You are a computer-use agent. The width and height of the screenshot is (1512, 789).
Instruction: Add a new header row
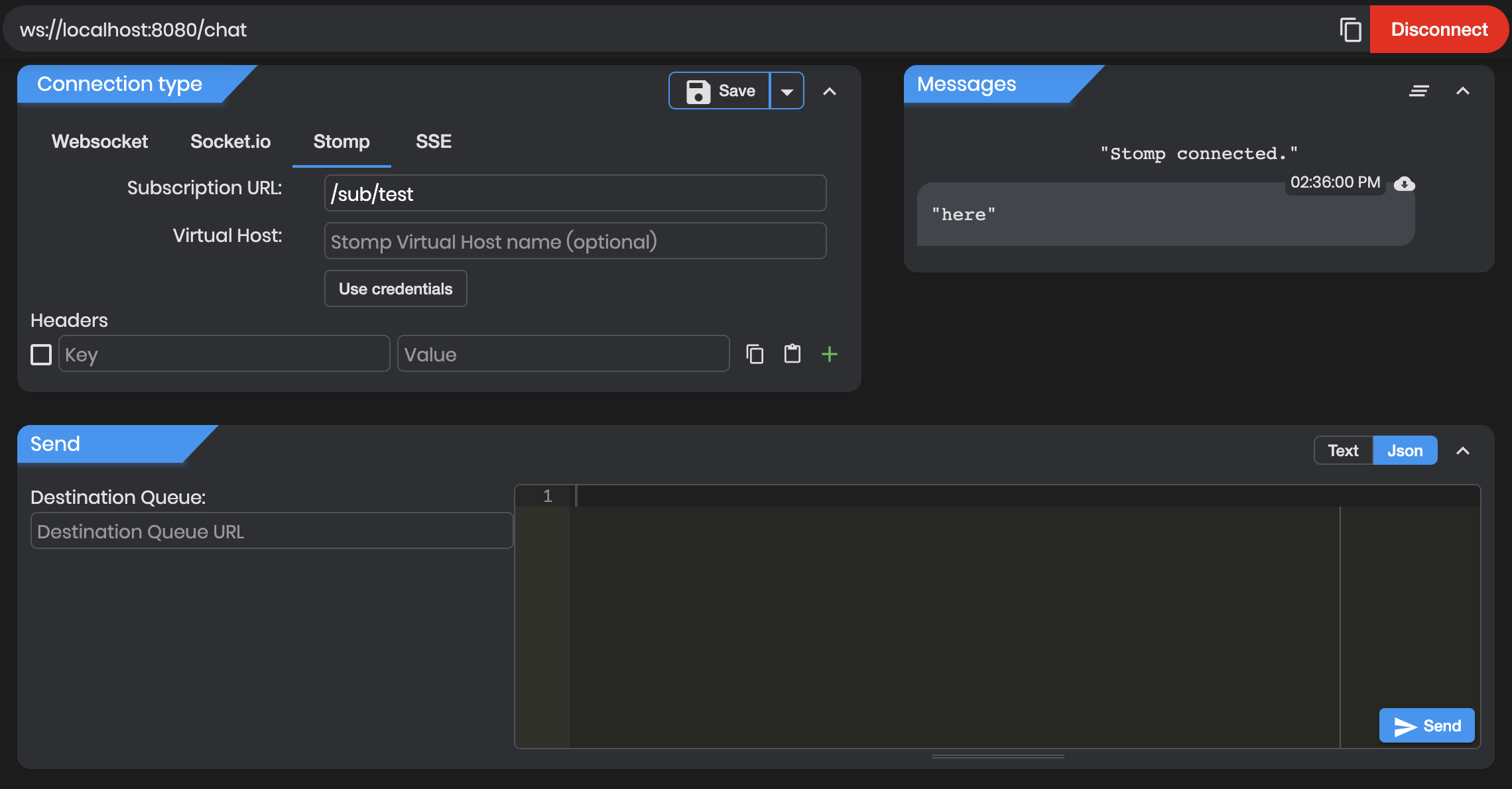[x=829, y=354]
